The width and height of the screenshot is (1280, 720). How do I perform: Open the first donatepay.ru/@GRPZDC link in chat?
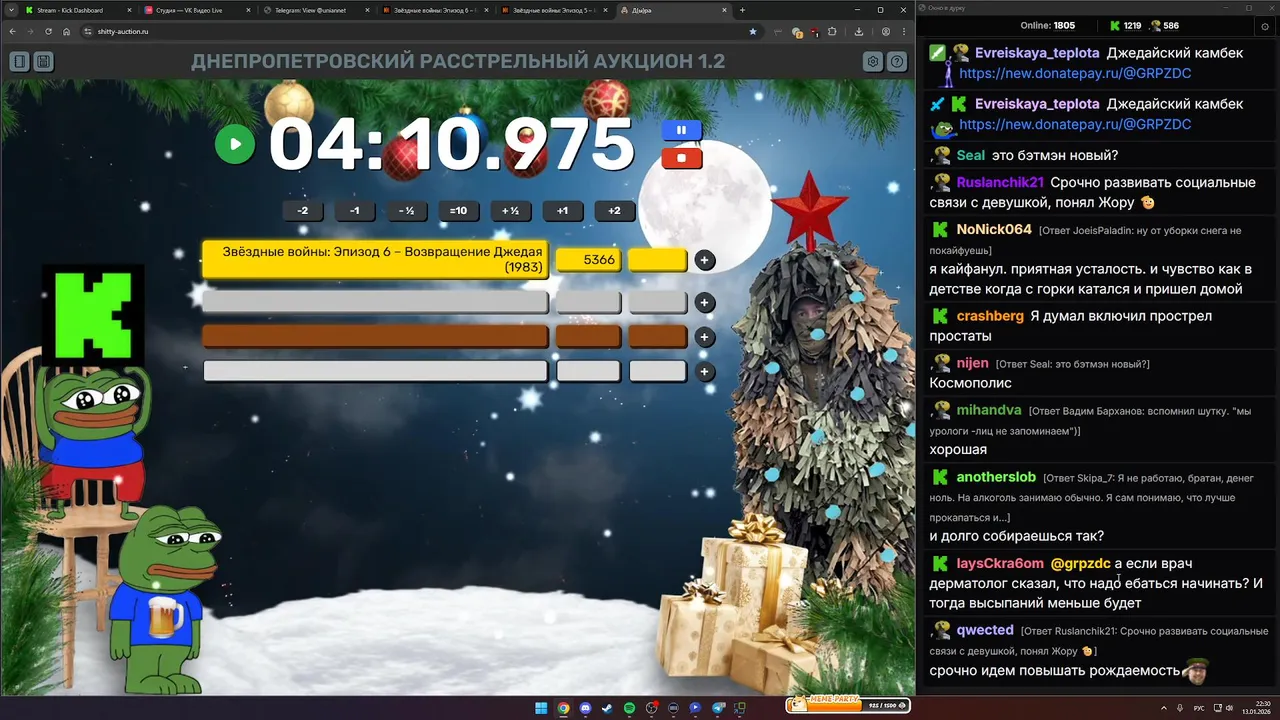click(x=1075, y=73)
